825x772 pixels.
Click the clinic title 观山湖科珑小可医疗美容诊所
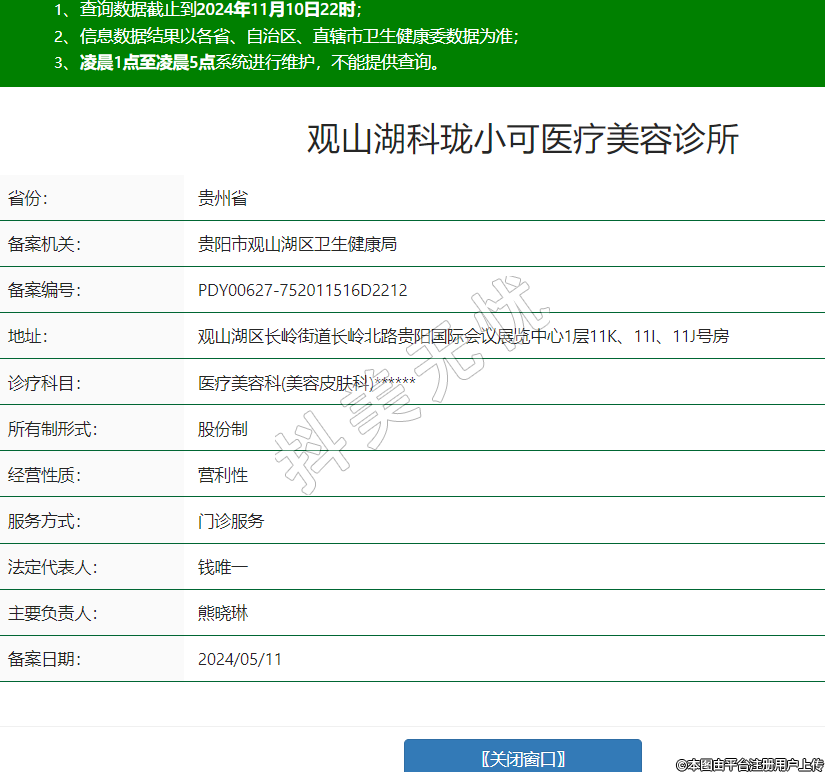[x=522, y=140]
